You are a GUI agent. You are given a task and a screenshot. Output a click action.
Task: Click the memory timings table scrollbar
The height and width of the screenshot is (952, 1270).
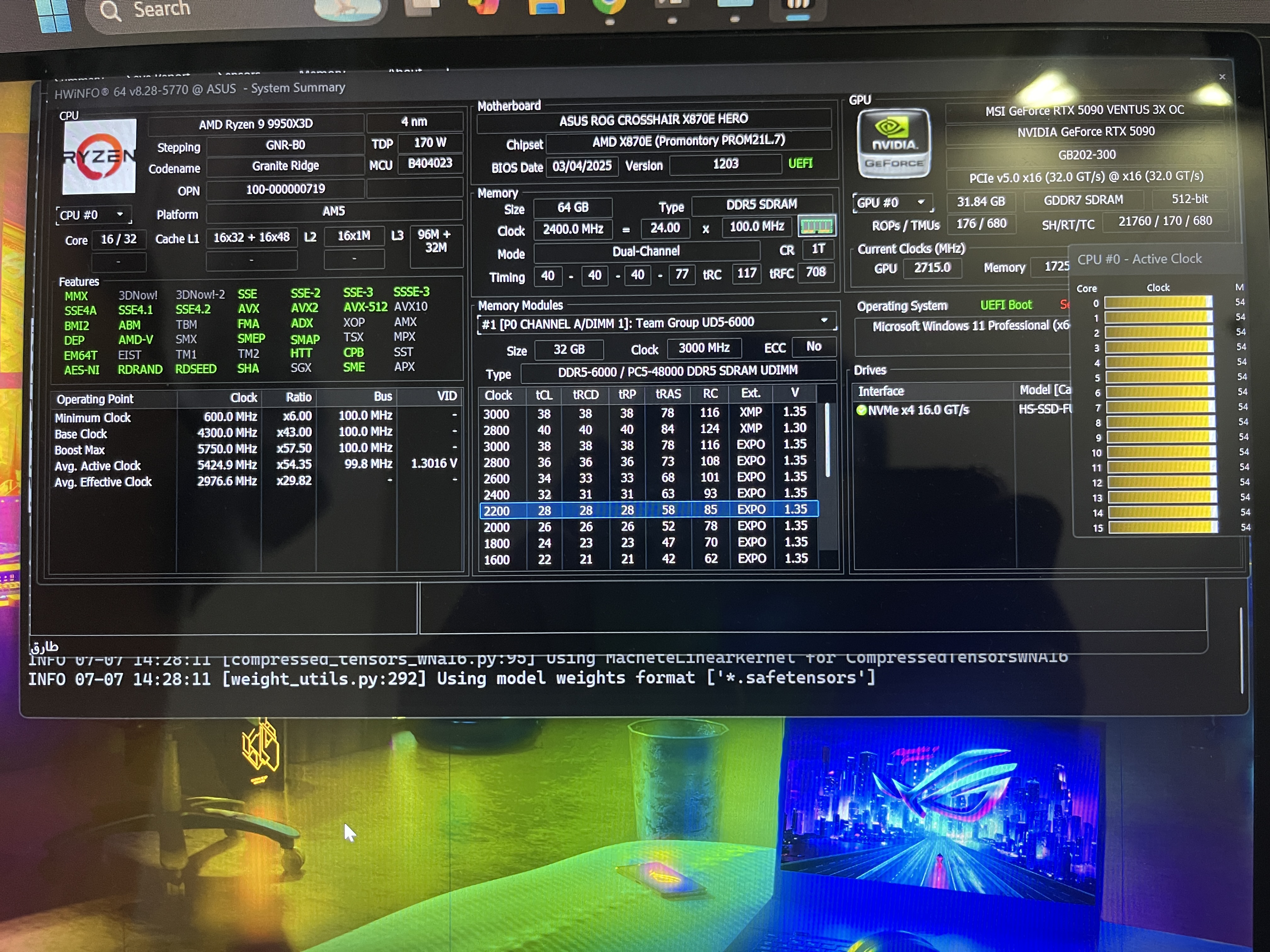pyautogui.click(x=827, y=440)
